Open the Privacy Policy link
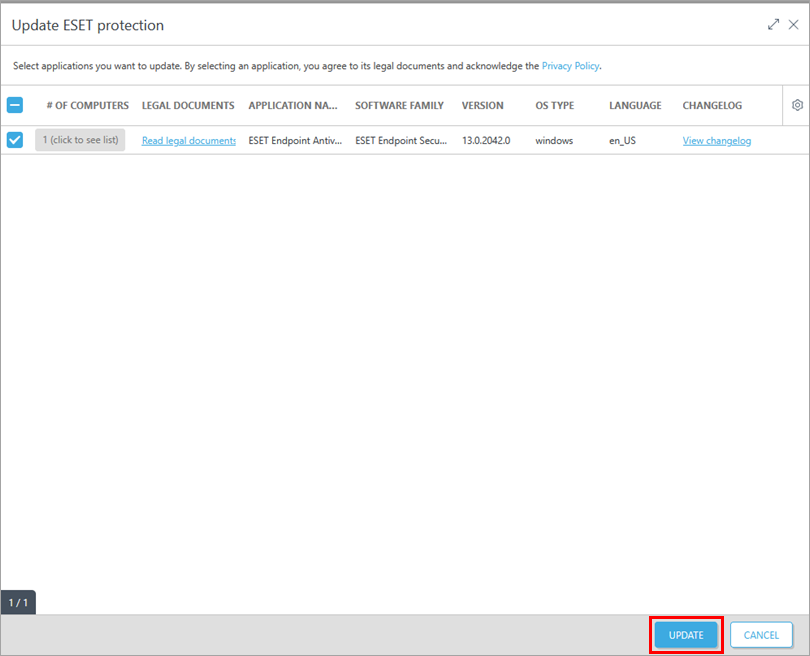The height and width of the screenshot is (656, 810). pos(570,66)
